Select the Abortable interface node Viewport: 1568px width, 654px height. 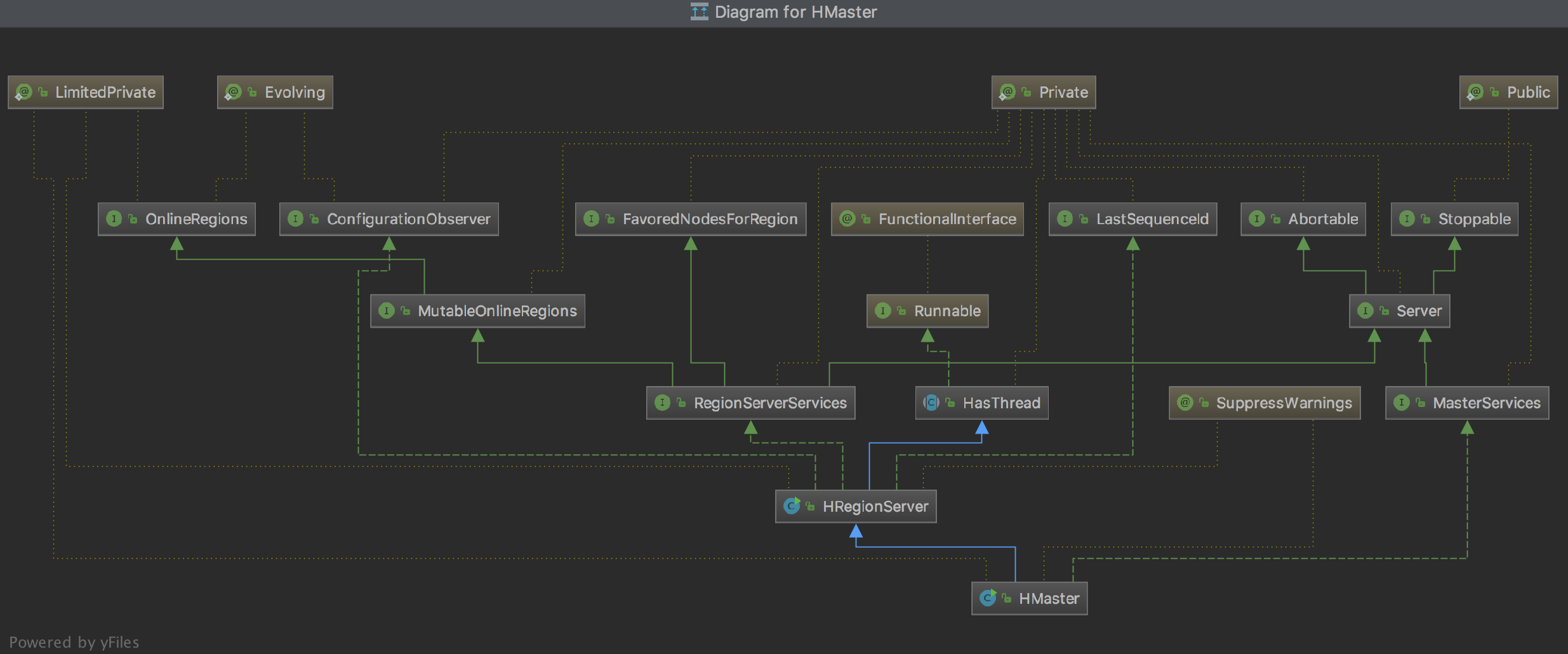pyautogui.click(x=1322, y=219)
